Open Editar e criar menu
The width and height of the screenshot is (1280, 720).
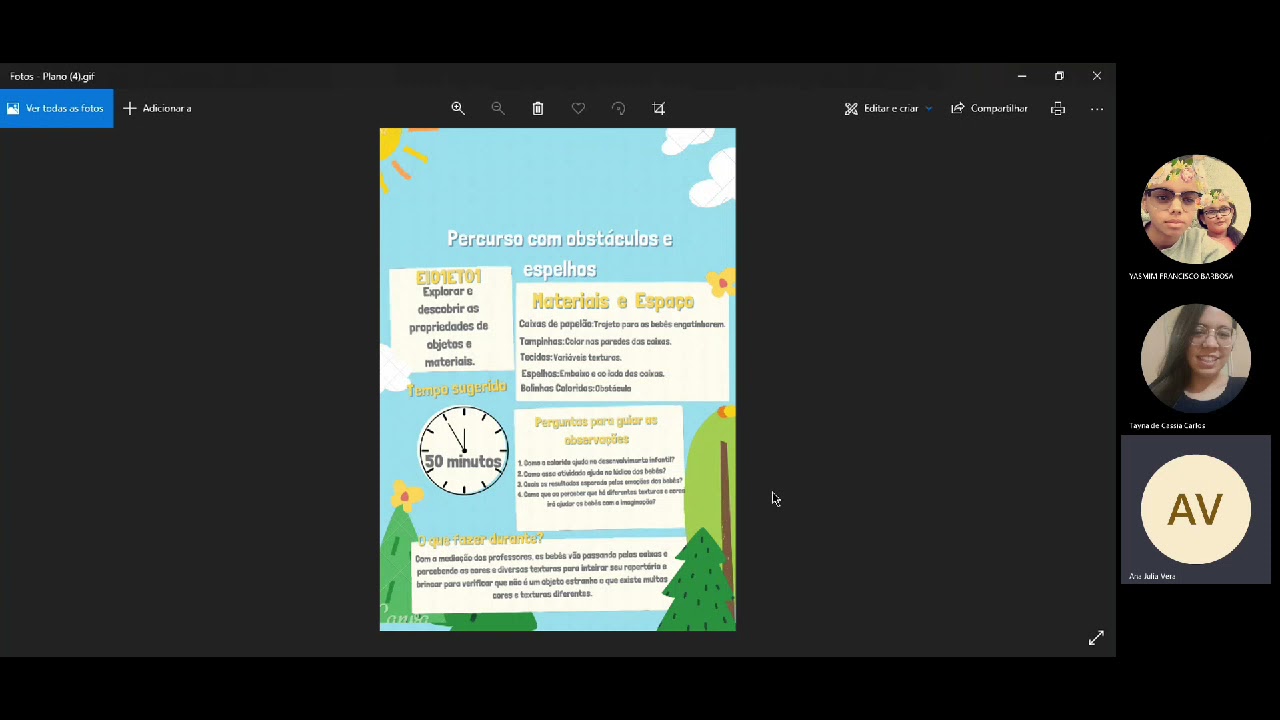[888, 108]
